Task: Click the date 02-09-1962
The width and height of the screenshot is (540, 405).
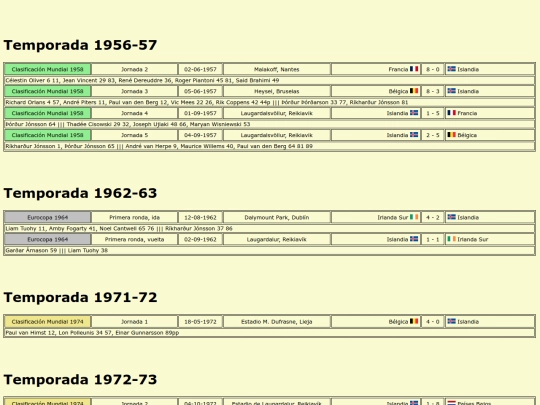Action: [x=200, y=239]
